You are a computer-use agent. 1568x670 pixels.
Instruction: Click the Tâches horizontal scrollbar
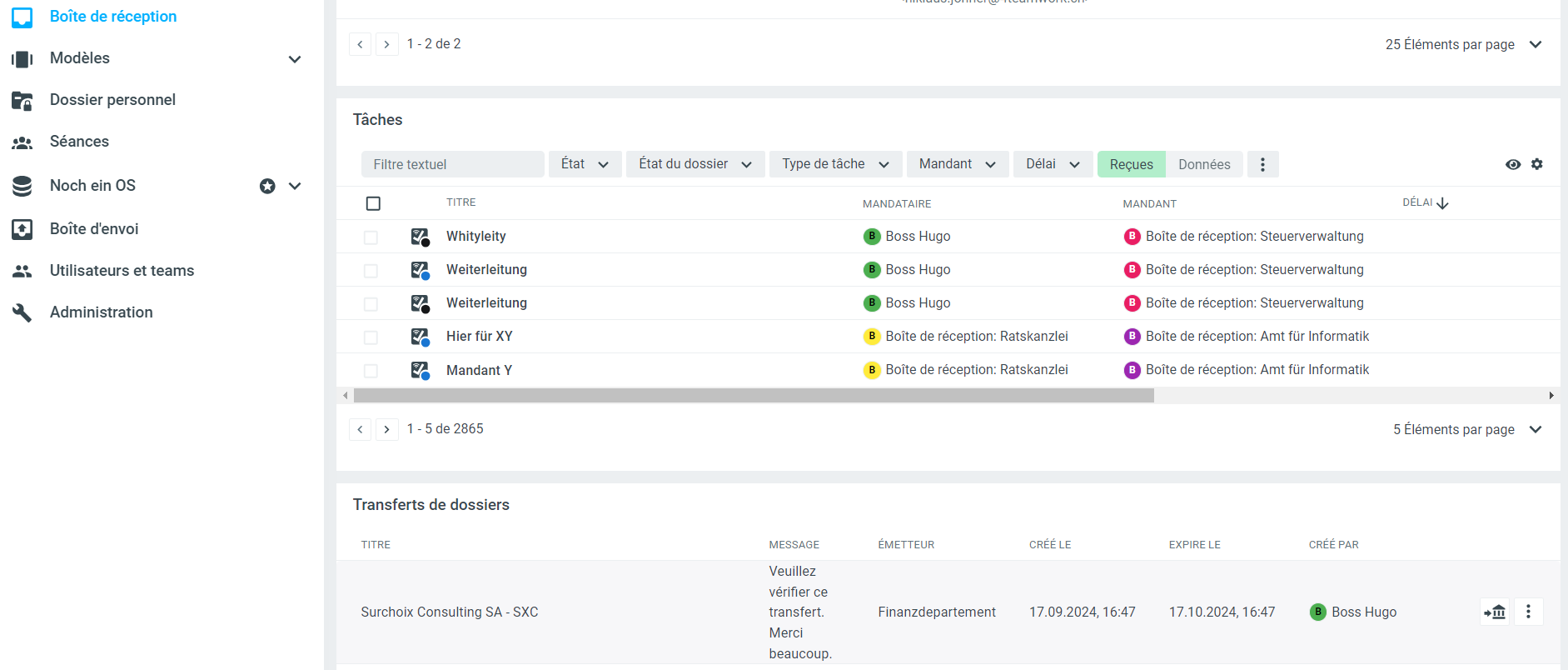pos(754,396)
